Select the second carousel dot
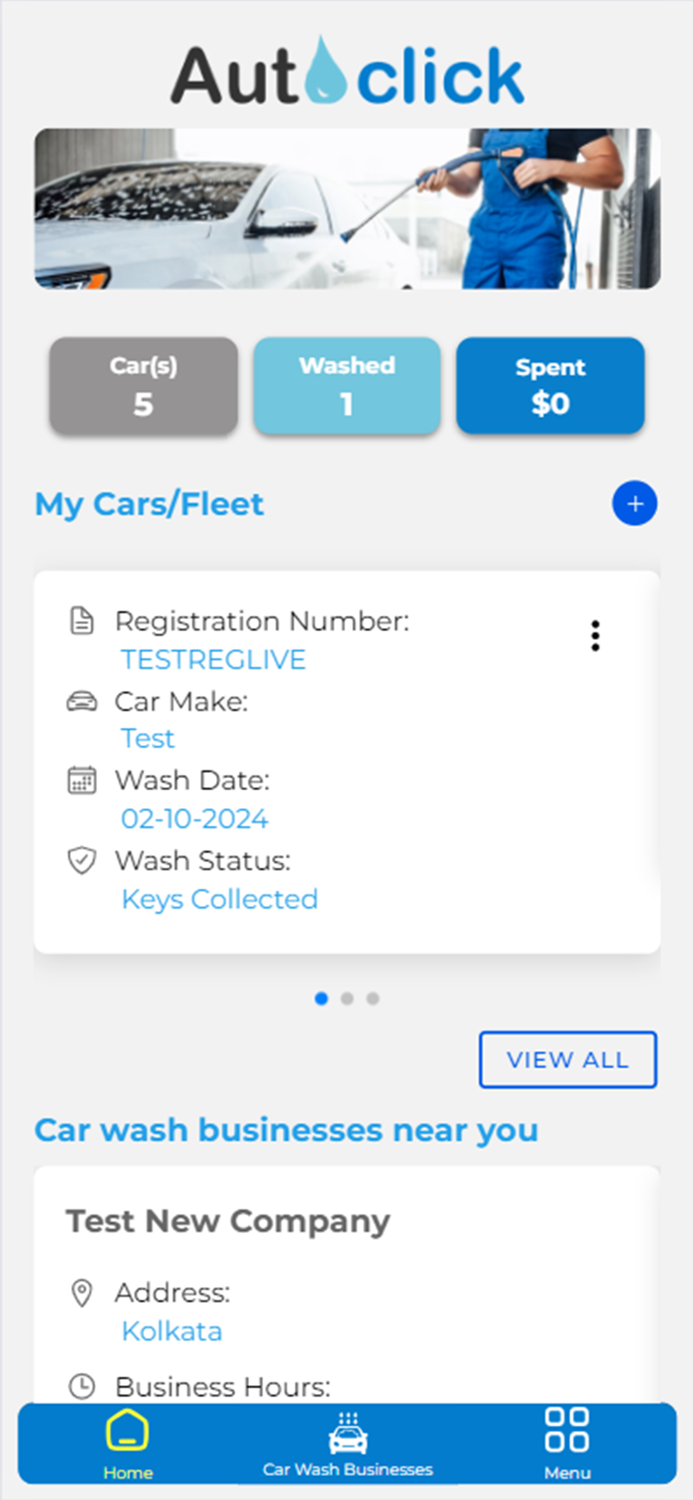 pyautogui.click(x=347, y=998)
